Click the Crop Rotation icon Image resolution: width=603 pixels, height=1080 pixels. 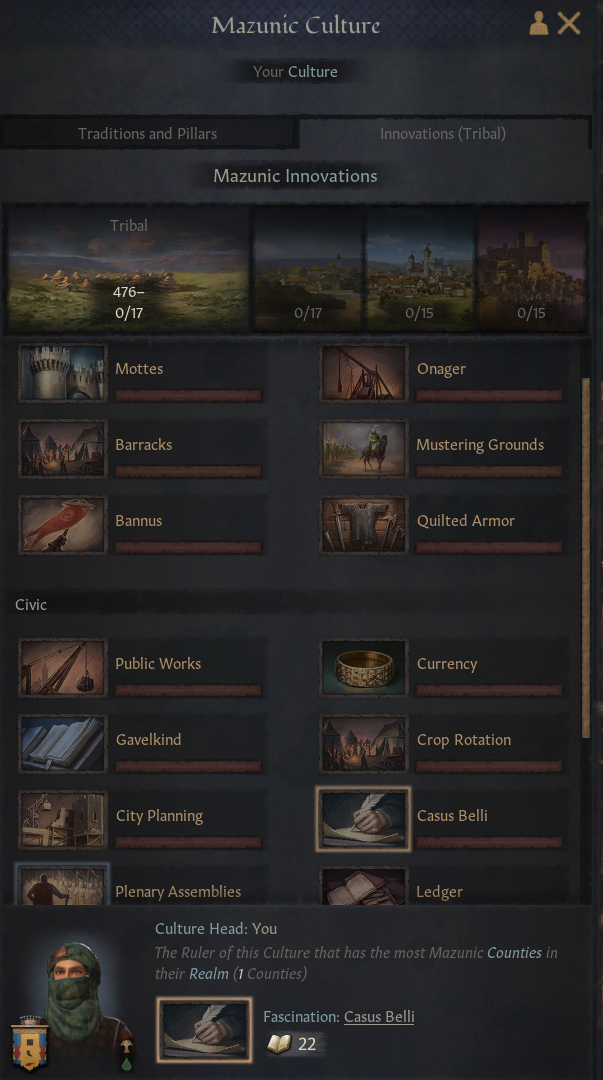click(364, 744)
